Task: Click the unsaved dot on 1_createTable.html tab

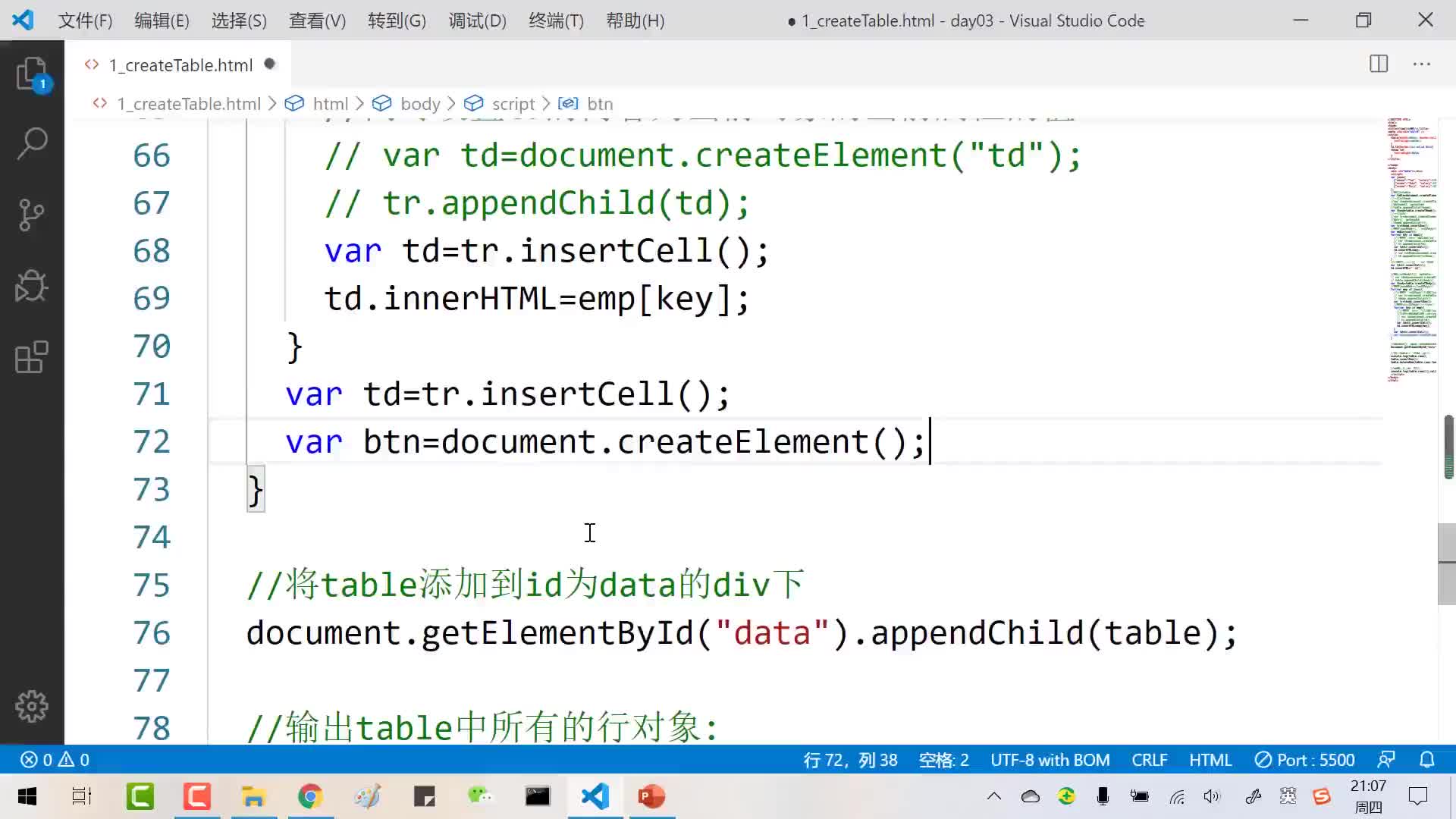Action: pos(269,64)
